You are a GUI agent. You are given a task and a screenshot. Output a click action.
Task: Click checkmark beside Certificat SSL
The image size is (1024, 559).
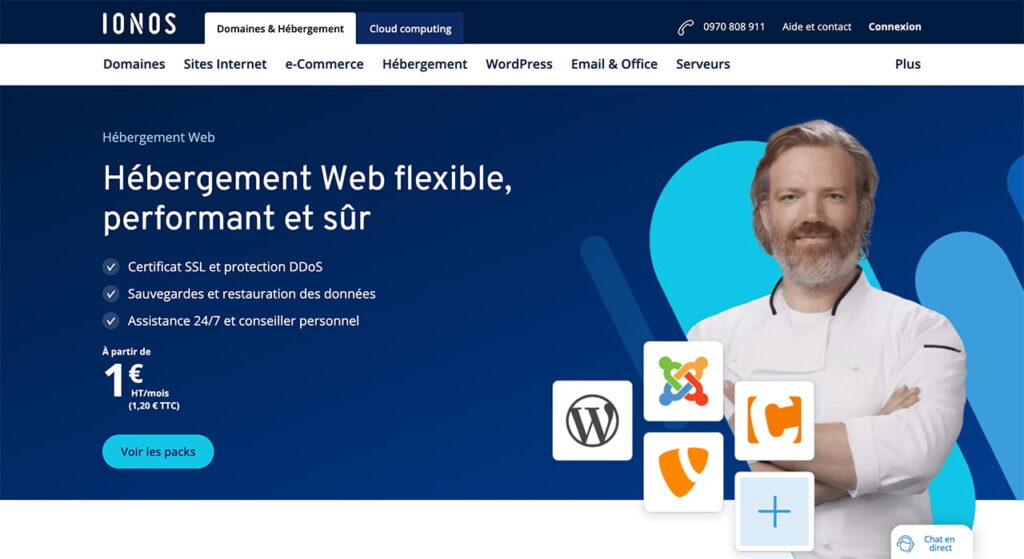(x=111, y=266)
